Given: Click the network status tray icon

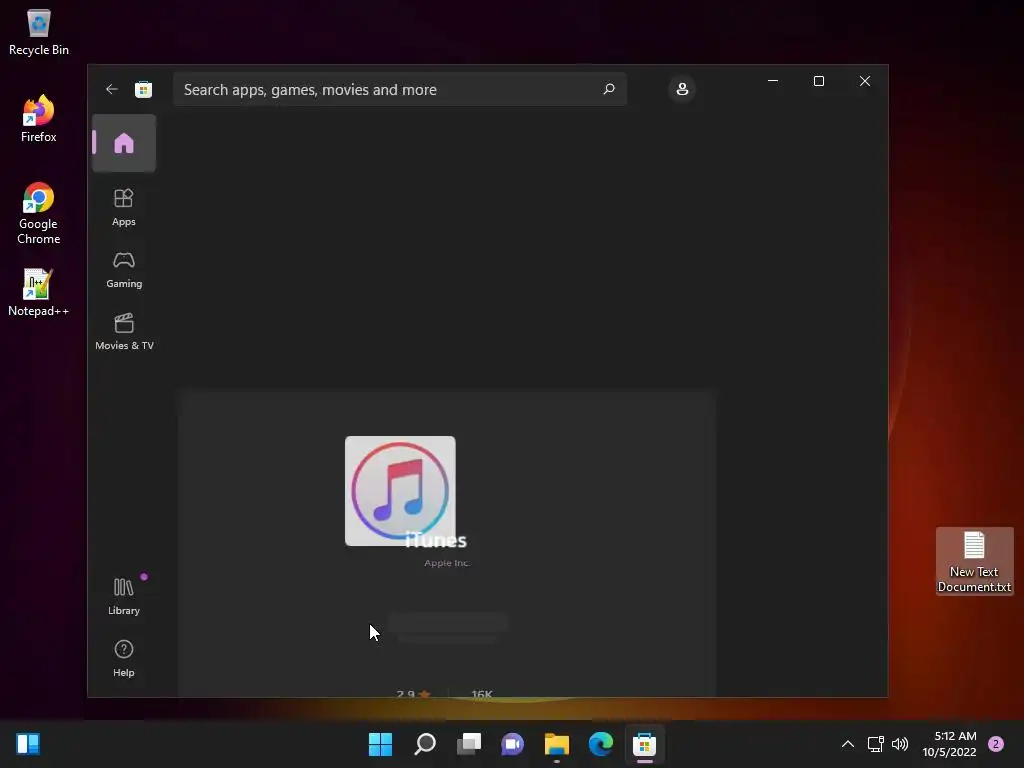Looking at the screenshot, I should coord(876,744).
